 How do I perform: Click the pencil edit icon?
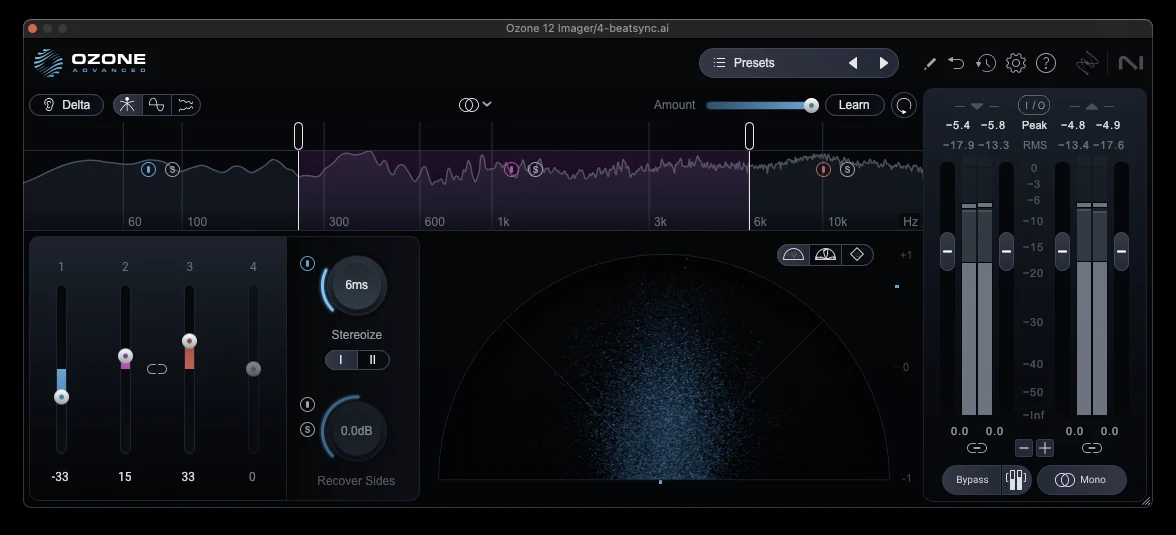click(929, 64)
